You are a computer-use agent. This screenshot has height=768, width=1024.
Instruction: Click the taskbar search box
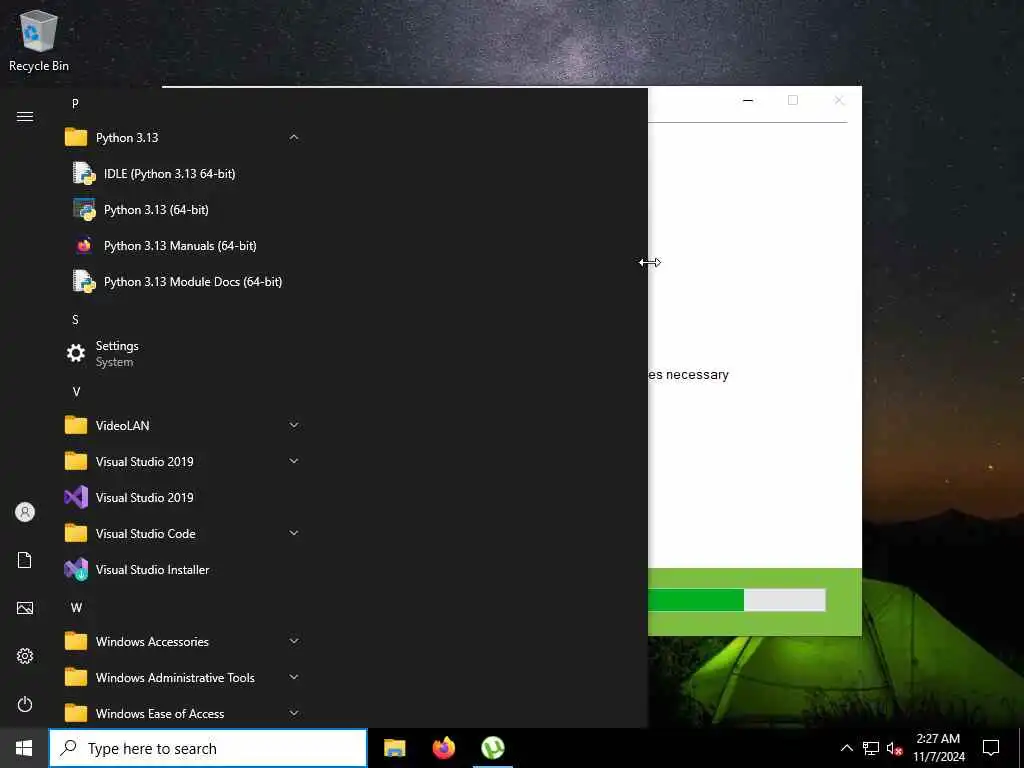208,748
